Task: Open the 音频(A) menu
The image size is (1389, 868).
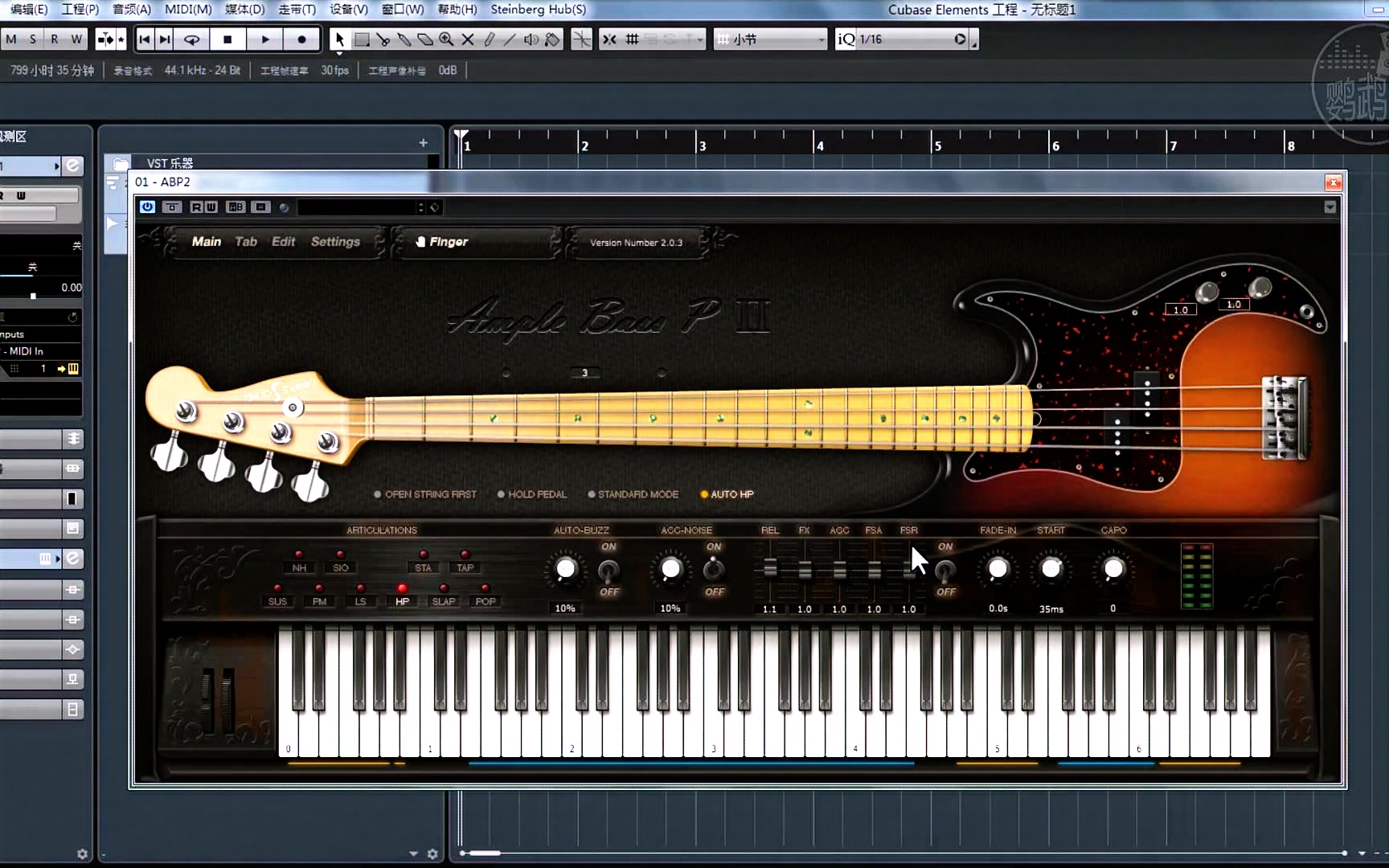Action: pos(132,10)
